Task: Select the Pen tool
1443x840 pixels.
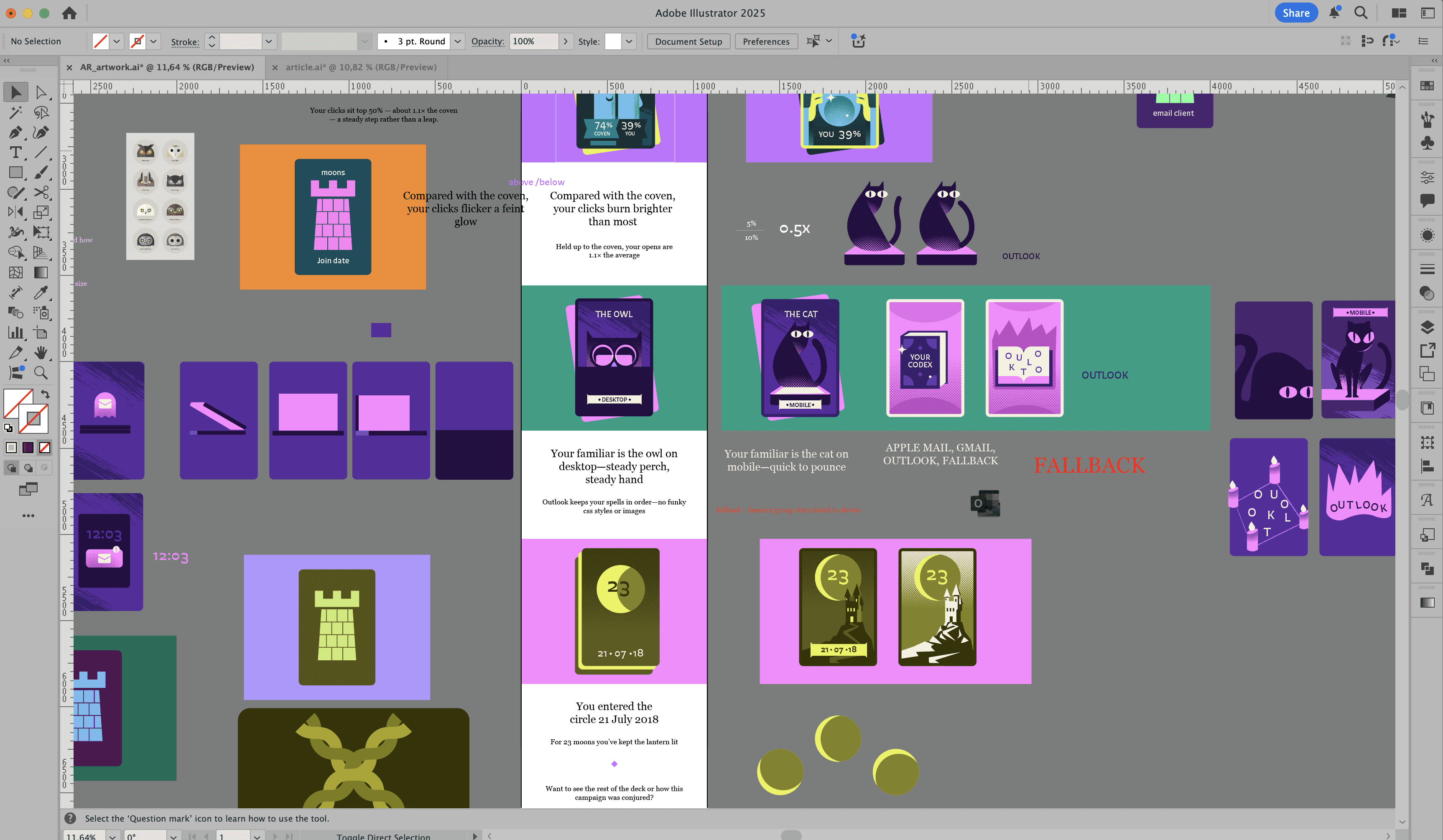Action: click(x=15, y=132)
